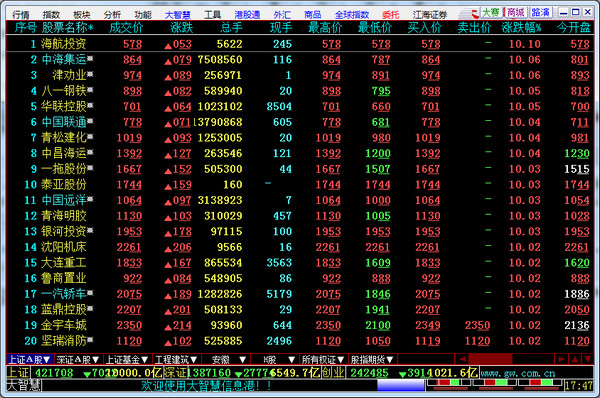This screenshot has width=600, height=398.
Task: Click the scroll-right arrow on bottom scrollbar
Action: tap(561, 359)
